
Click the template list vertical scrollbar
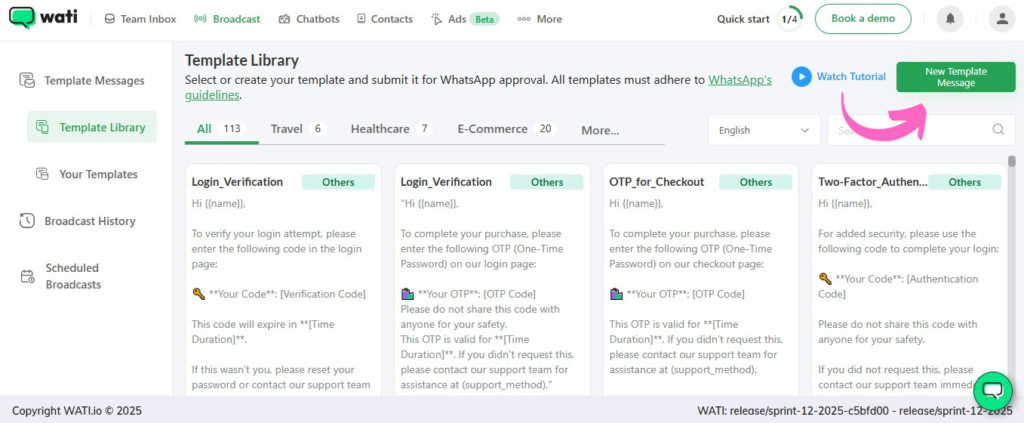coord(1011,250)
